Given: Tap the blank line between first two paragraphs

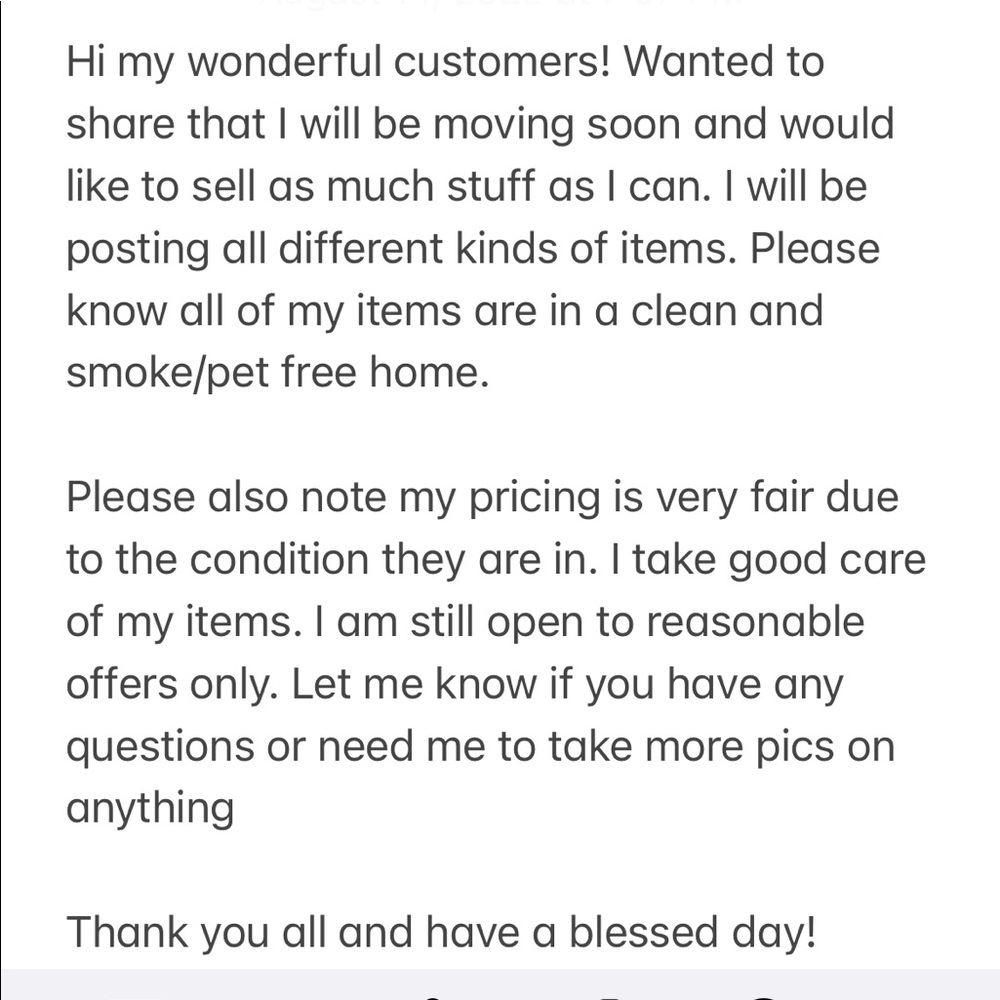Looking at the screenshot, I should point(500,435).
